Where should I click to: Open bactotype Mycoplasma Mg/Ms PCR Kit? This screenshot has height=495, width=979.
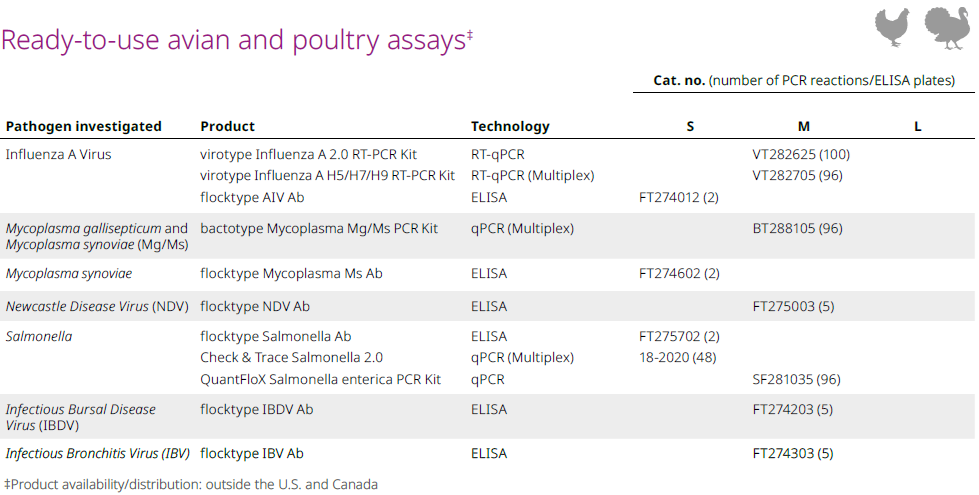pyautogui.click(x=319, y=228)
